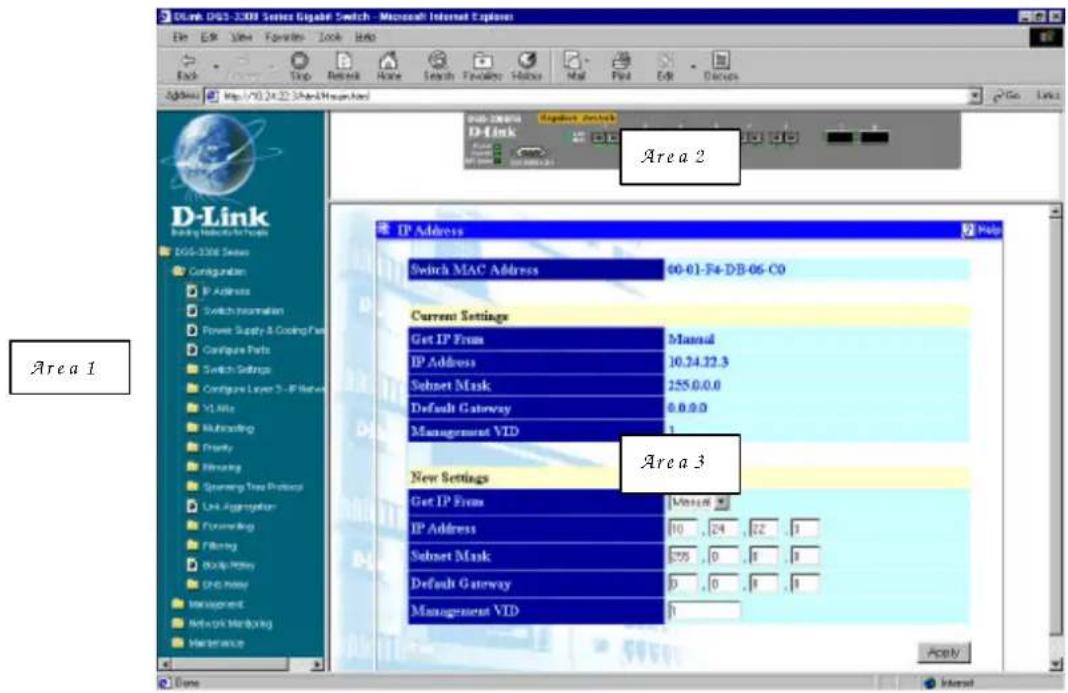Screen dimensions: 1068x693
Task: Open the browser Help menu
Action: [x=365, y=37]
